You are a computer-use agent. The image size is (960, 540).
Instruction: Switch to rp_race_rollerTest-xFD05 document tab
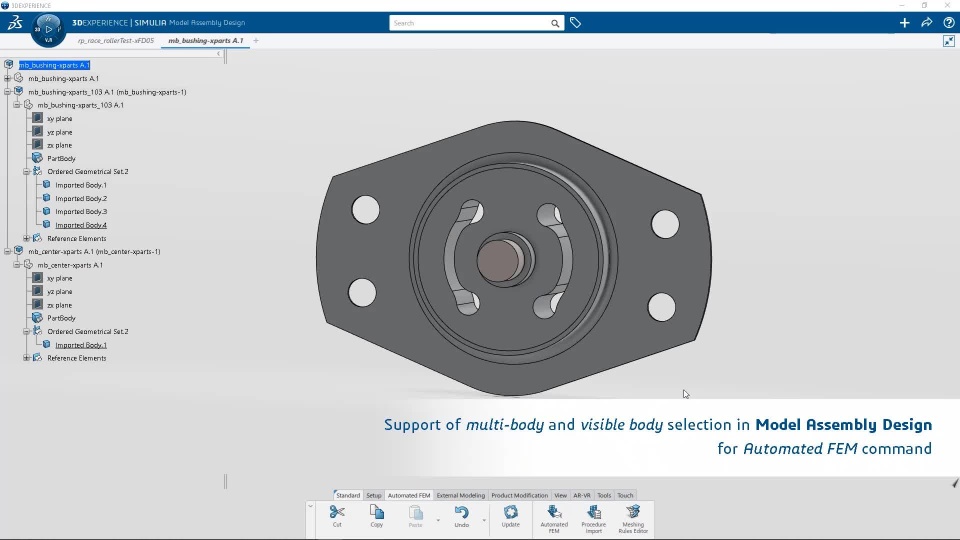[x=116, y=41]
